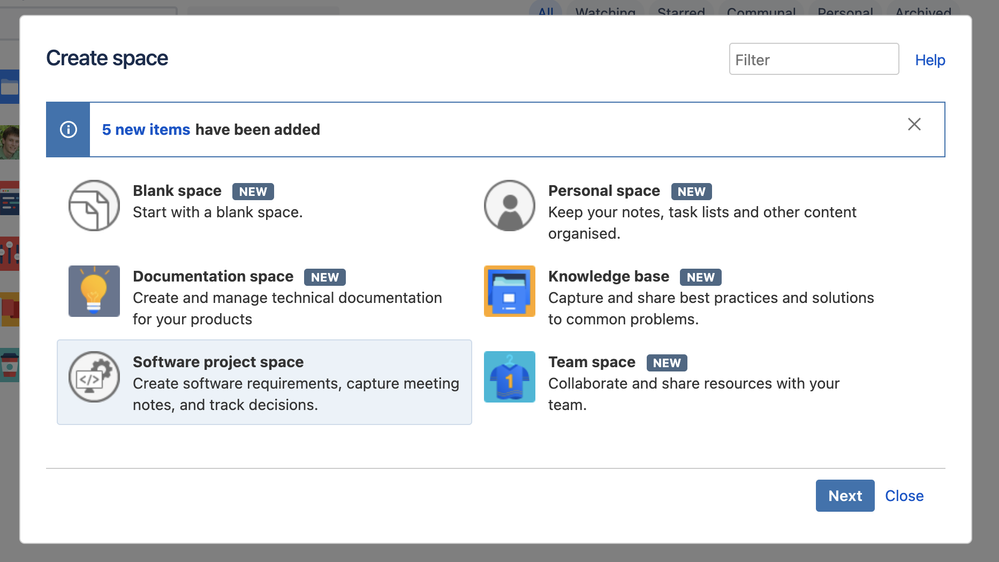Click "Collaborate and share resources" description
Image resolution: width=999 pixels, height=562 pixels.
coord(694,394)
